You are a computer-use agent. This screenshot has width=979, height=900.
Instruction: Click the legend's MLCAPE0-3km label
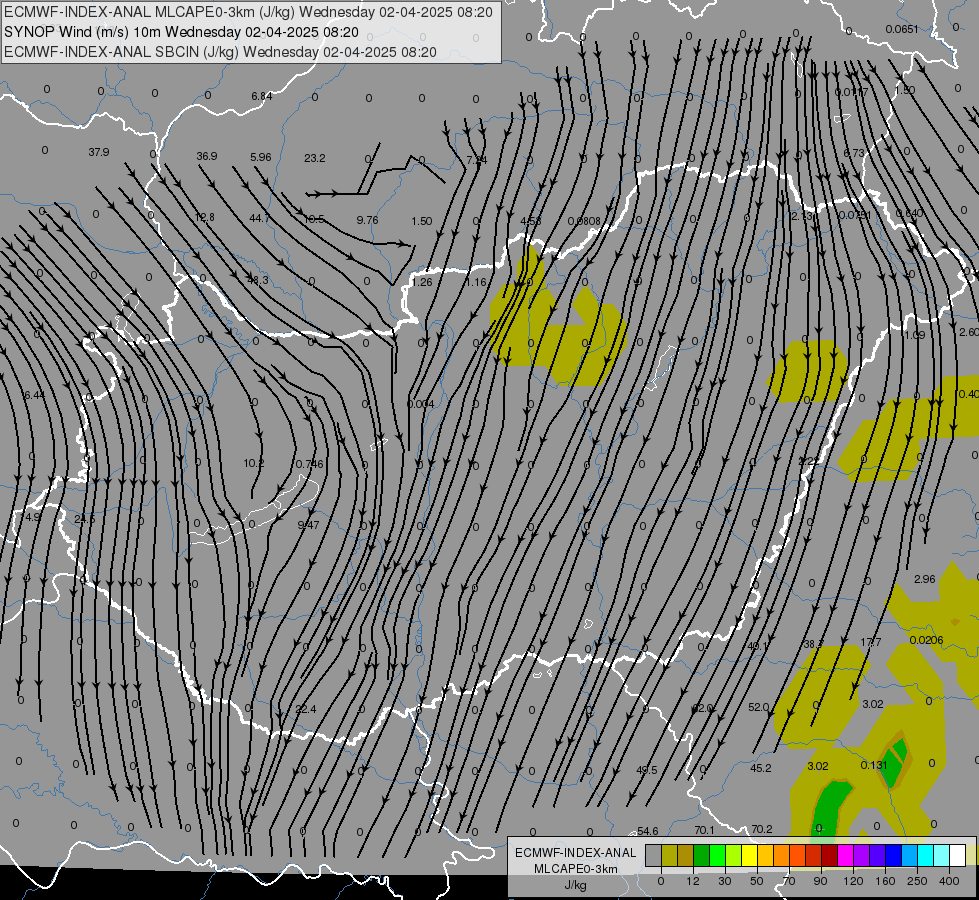point(576,869)
